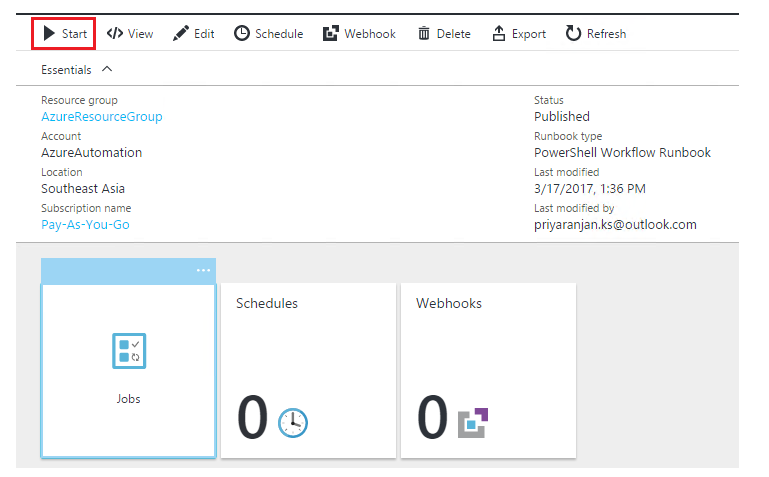Click the Essentials header label
The width and height of the screenshot is (769, 477).
click(x=66, y=70)
